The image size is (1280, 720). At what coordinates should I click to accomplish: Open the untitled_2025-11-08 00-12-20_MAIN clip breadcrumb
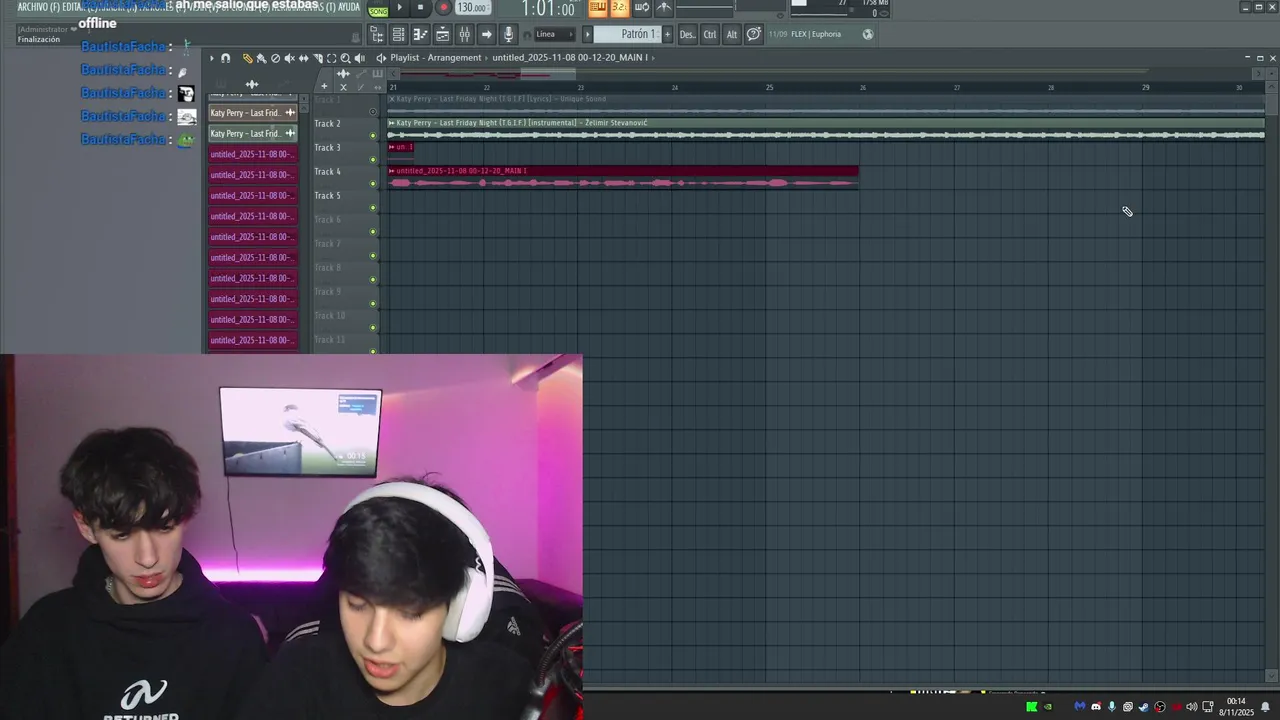pyautogui.click(x=570, y=58)
